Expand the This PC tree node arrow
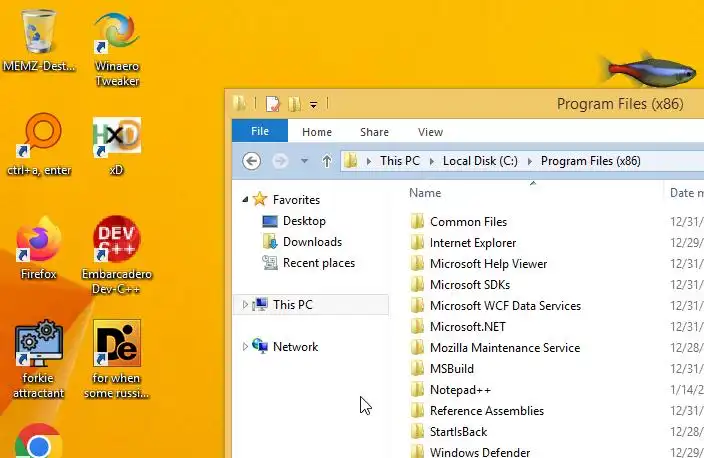The image size is (704, 458). coord(245,305)
